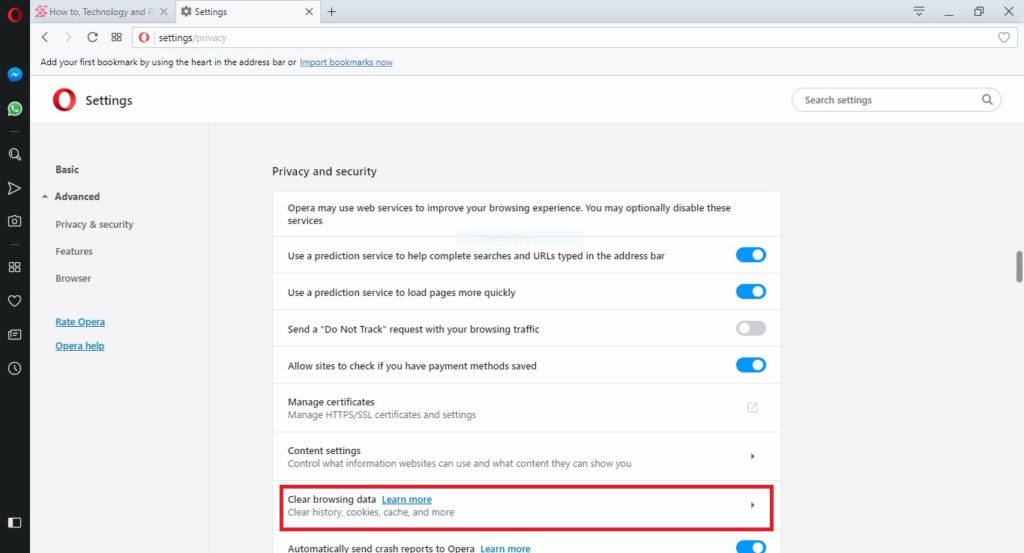Open Manage certificates row
1024x553 pixels.
[526, 407]
